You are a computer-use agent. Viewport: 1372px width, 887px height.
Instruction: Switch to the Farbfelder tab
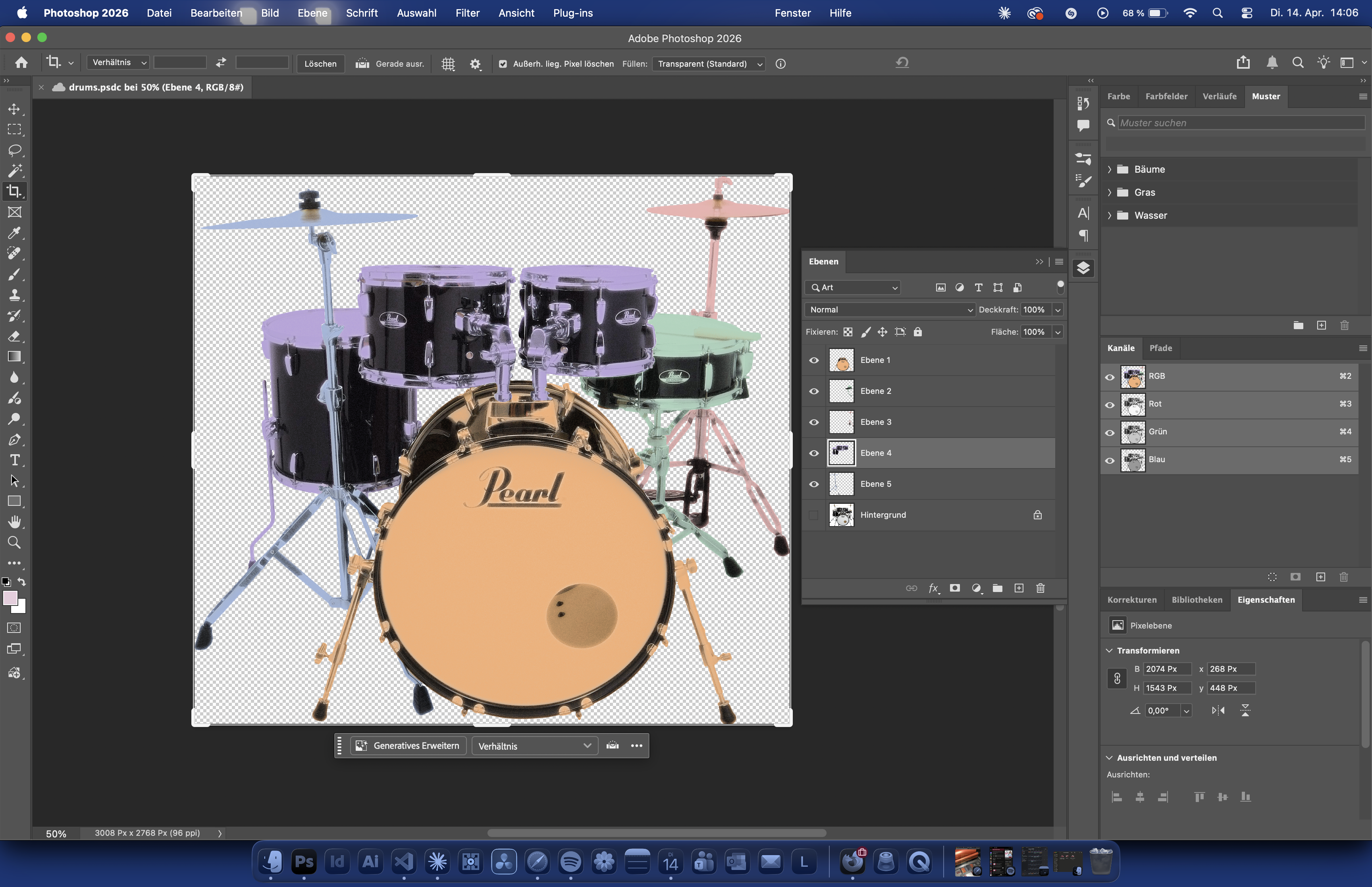click(x=1166, y=97)
